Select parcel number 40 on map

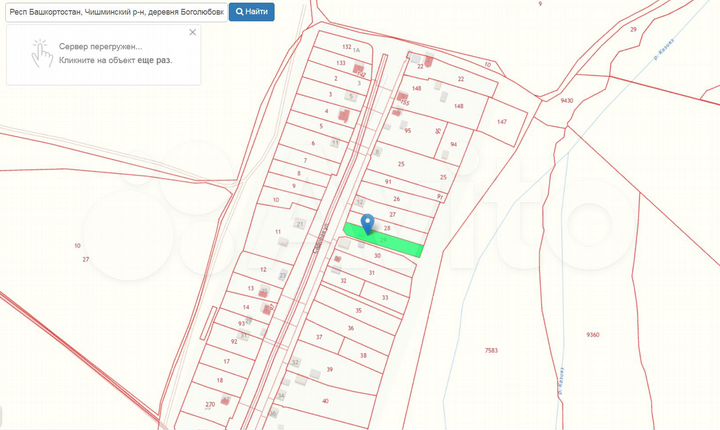[x=325, y=400]
